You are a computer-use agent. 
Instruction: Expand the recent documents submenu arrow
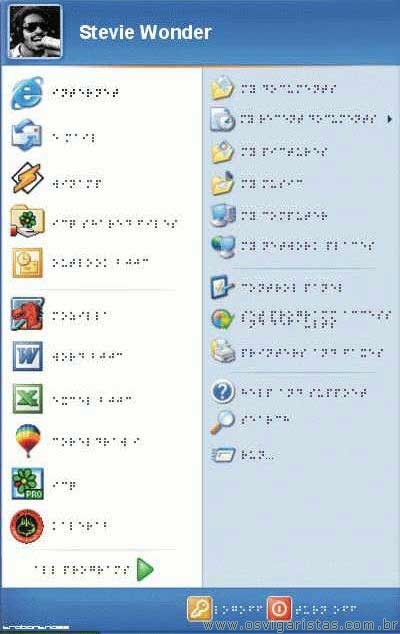tap(389, 119)
